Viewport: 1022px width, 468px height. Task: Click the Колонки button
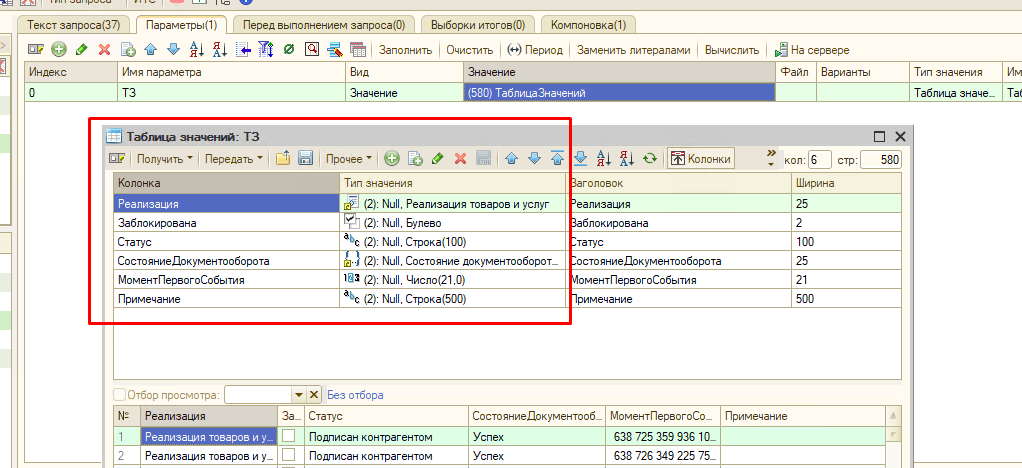701,158
